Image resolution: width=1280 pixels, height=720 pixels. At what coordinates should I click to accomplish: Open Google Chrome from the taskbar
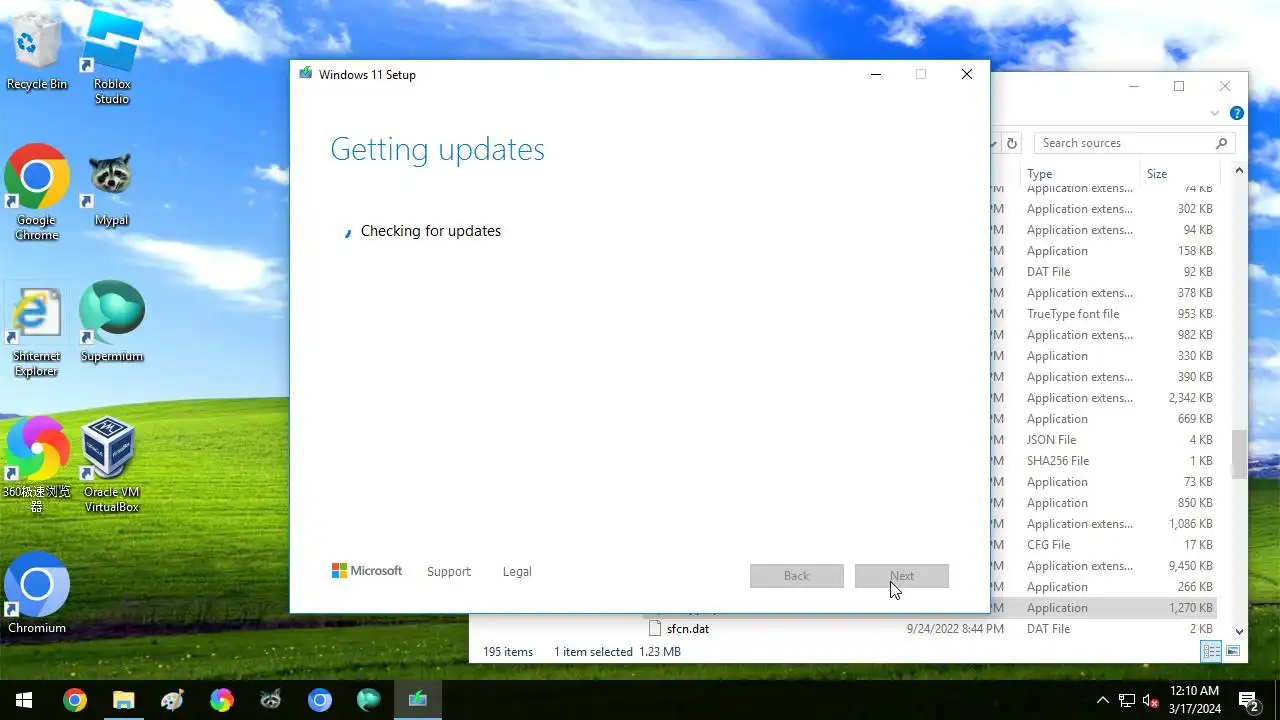coord(74,700)
